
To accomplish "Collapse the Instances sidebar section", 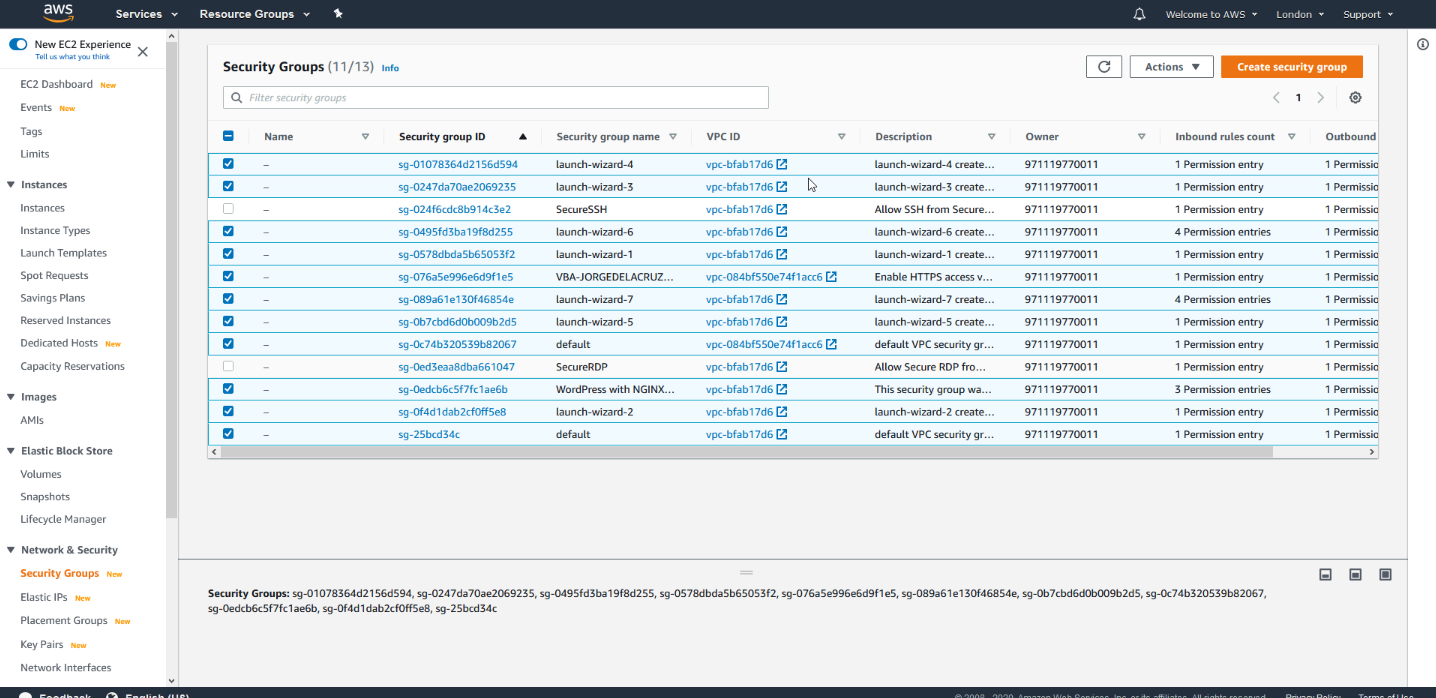I will 11,185.
